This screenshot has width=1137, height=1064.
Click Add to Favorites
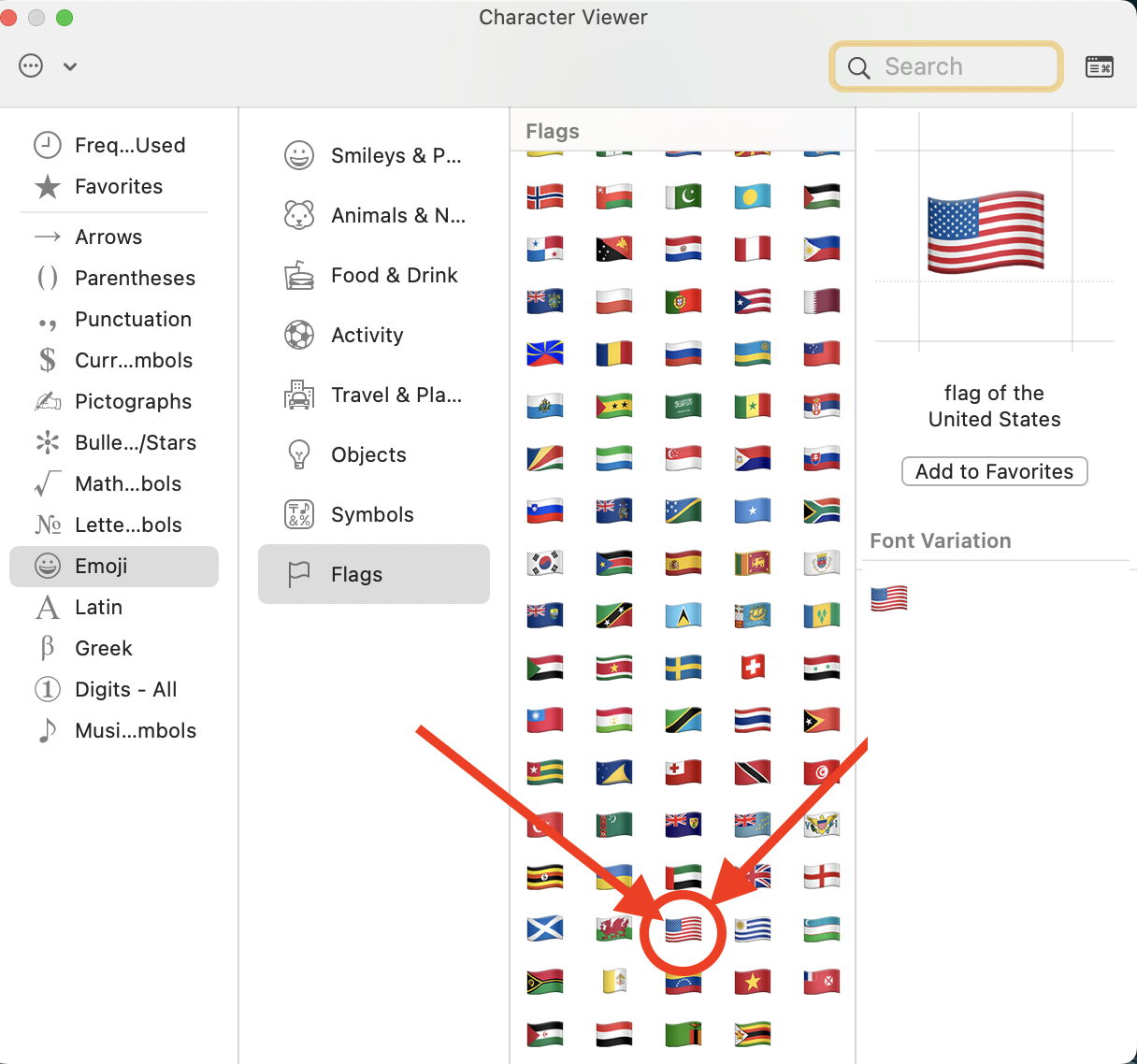(x=994, y=471)
